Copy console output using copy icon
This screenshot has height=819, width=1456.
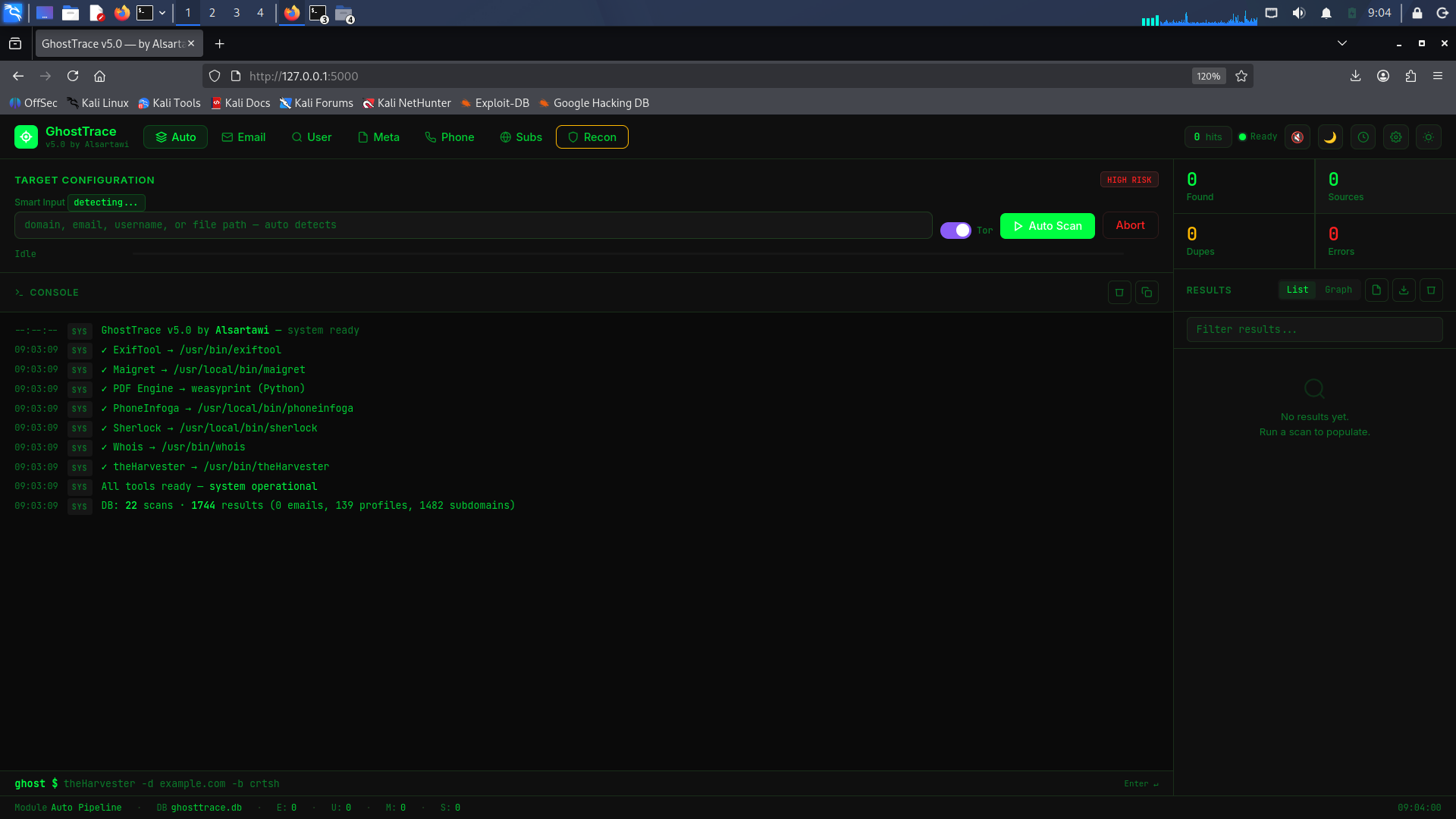[x=1147, y=292]
